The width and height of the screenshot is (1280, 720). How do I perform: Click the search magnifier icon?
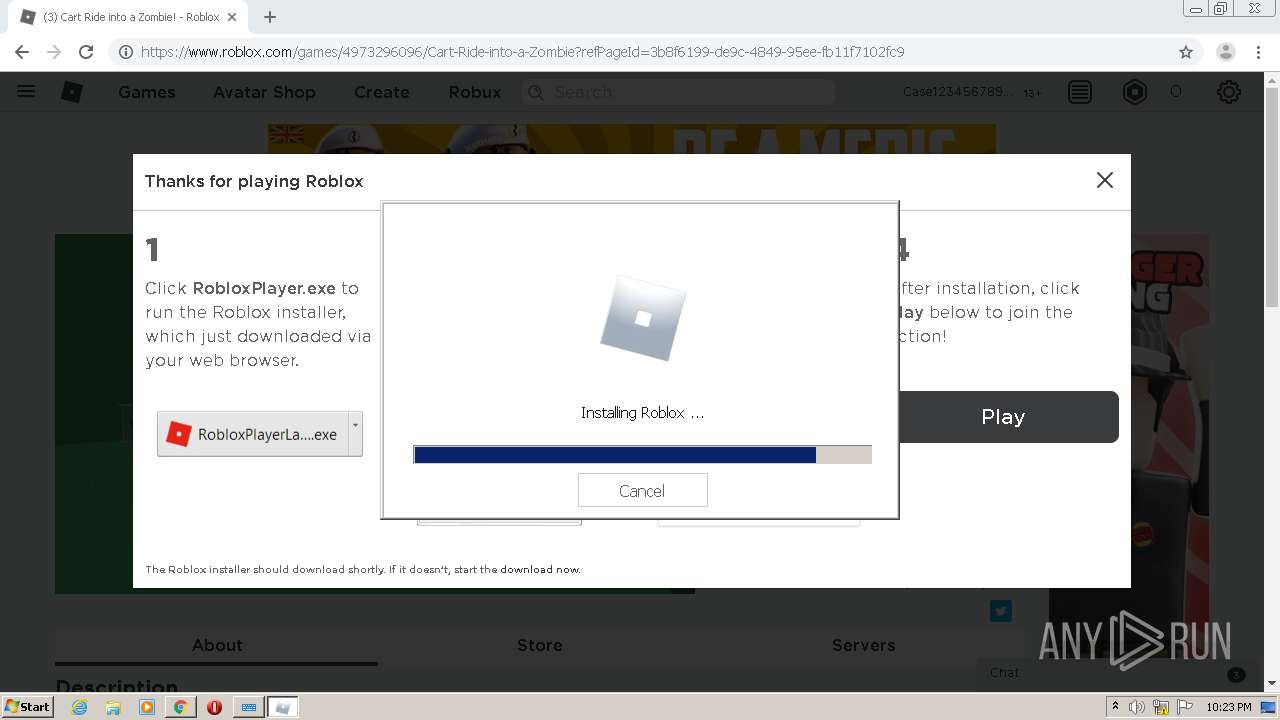tap(536, 92)
